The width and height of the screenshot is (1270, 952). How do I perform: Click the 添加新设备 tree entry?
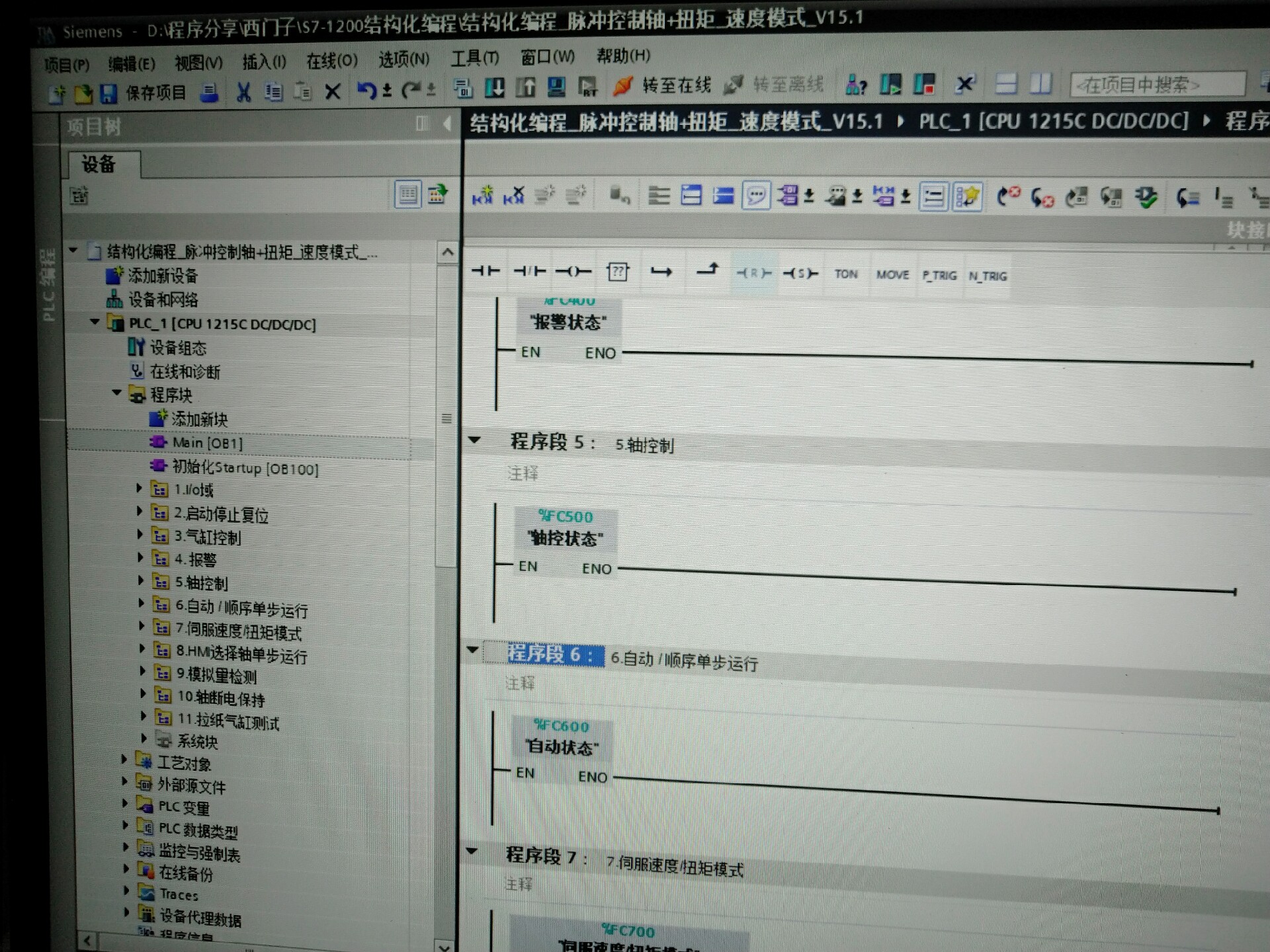click(x=163, y=275)
